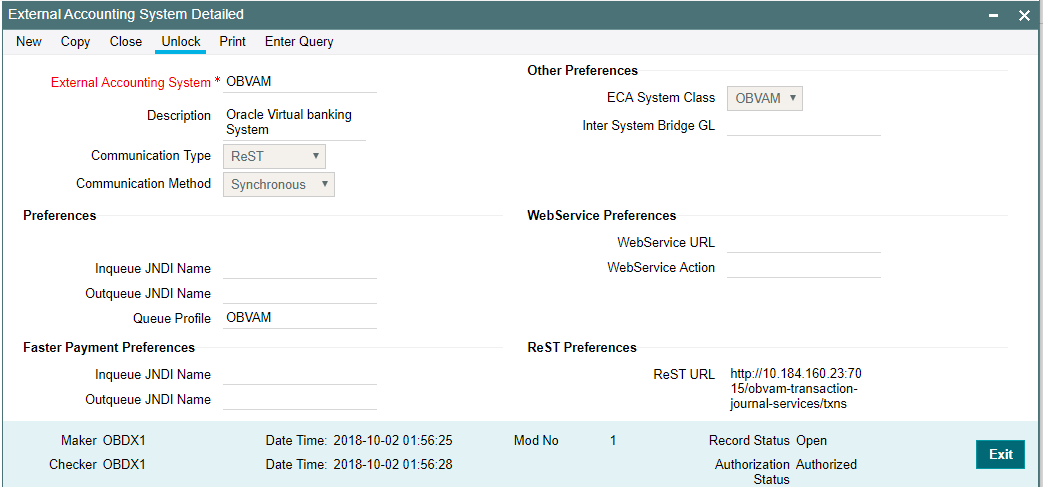Click the Authorization Status value Authorized
The width and height of the screenshot is (1043, 487).
(826, 464)
